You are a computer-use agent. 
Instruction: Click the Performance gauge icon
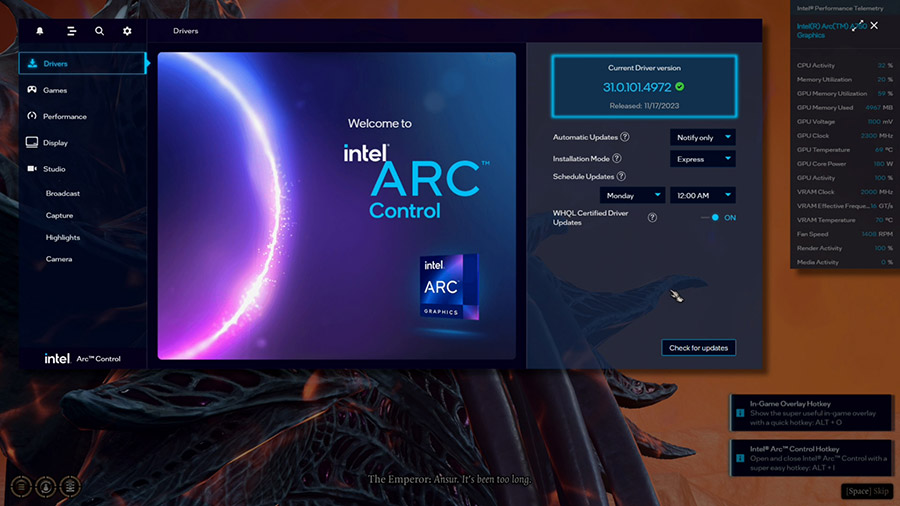pyautogui.click(x=32, y=116)
